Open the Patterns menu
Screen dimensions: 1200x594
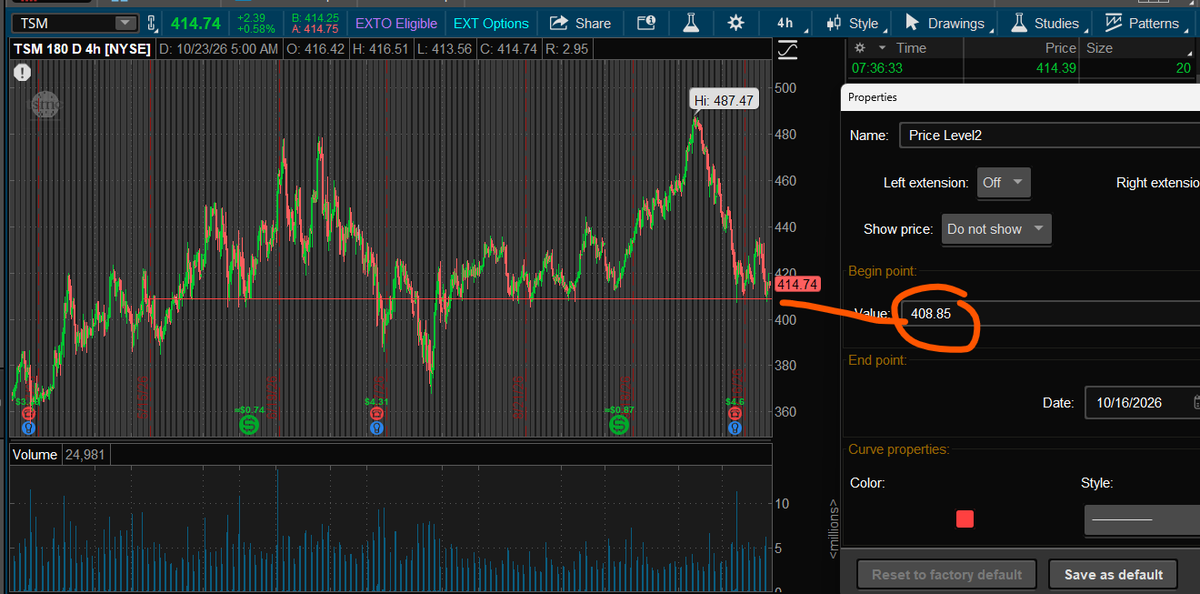click(x=1143, y=23)
